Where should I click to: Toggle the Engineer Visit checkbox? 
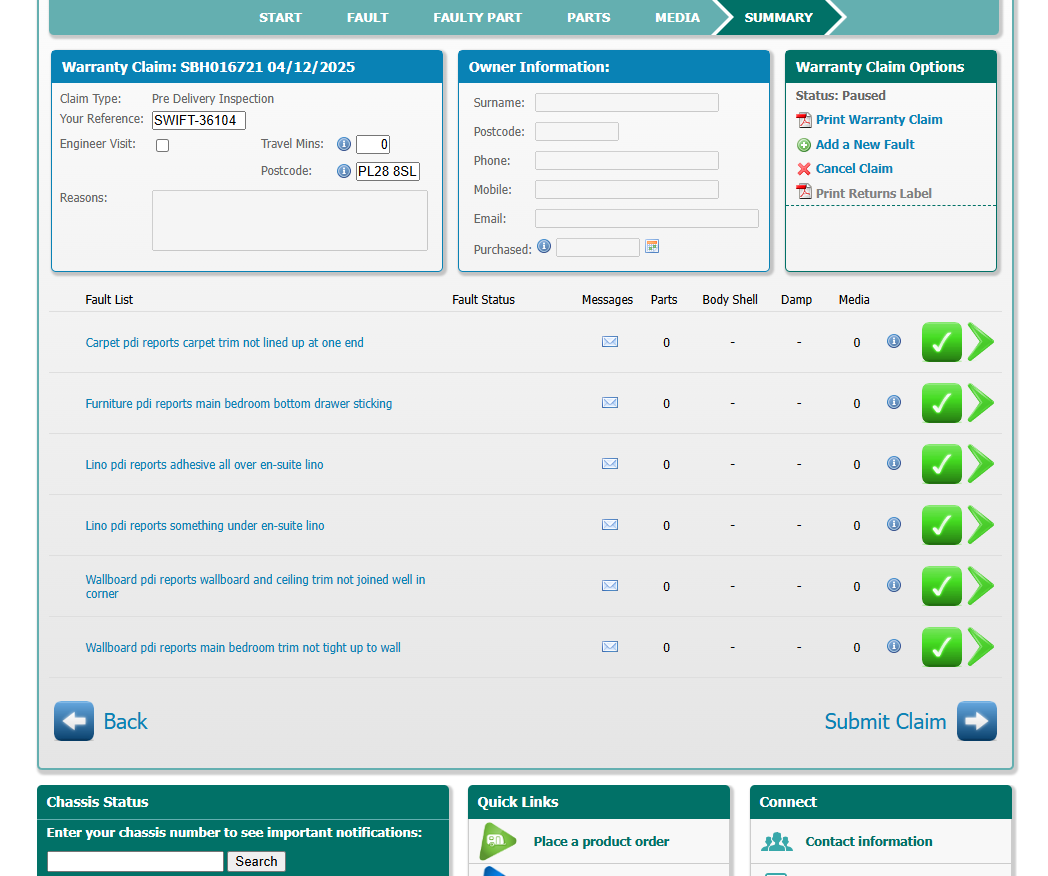163,145
